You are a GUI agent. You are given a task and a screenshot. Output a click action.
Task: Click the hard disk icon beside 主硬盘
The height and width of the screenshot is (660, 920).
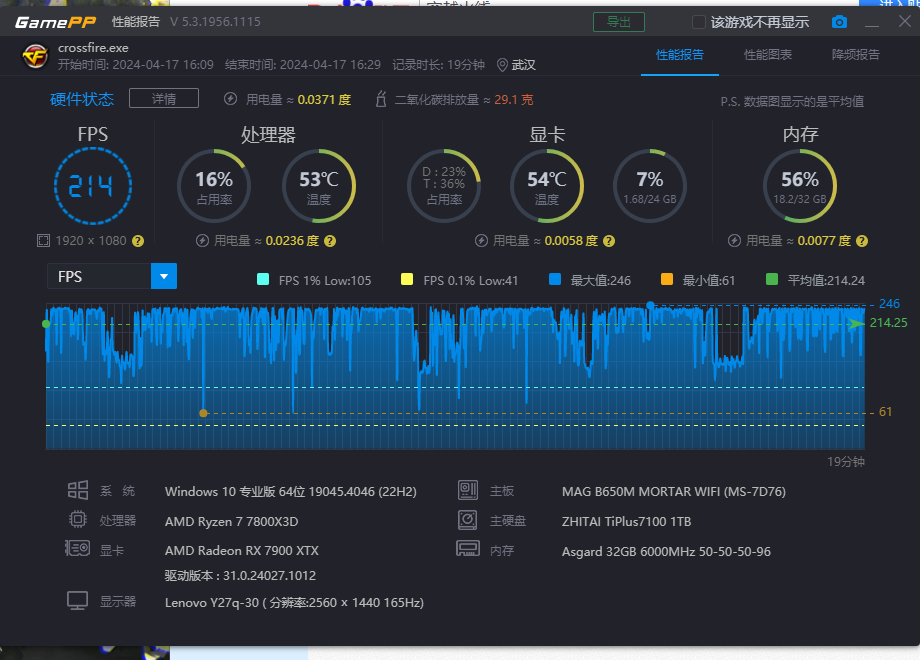[468, 520]
